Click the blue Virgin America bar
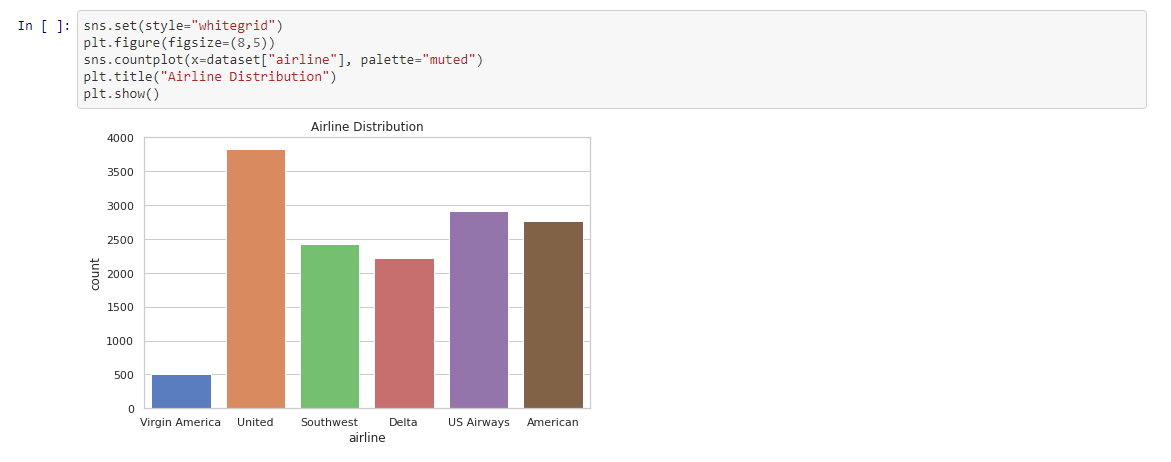This screenshot has height=462, width=1171. tap(181, 392)
